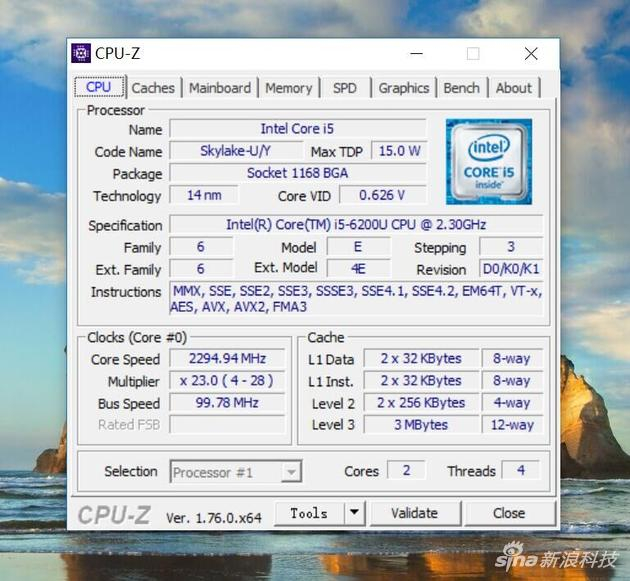
Task: Click the L1 Inst. 2 x 32 KBytes value
Action: coord(421,380)
